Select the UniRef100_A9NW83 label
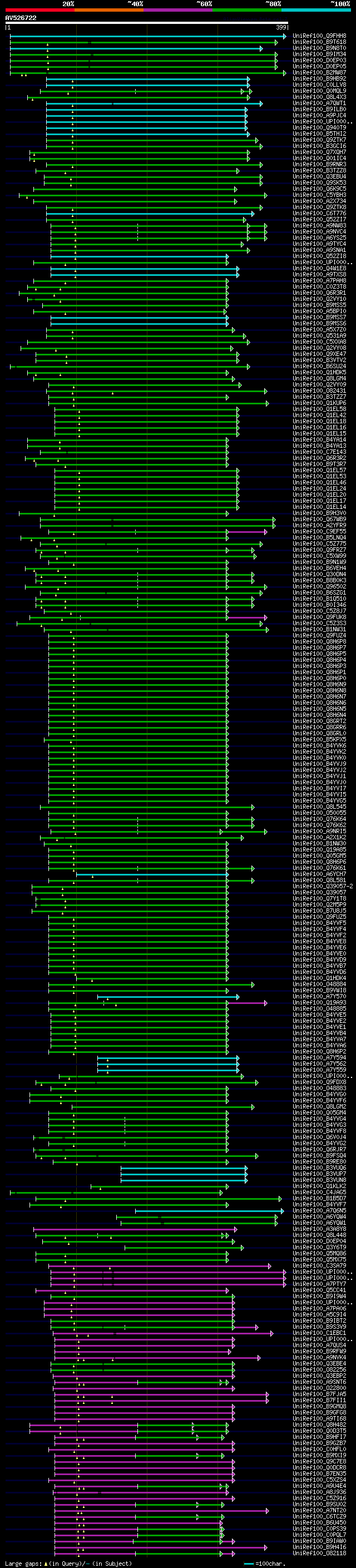 [x=319, y=226]
